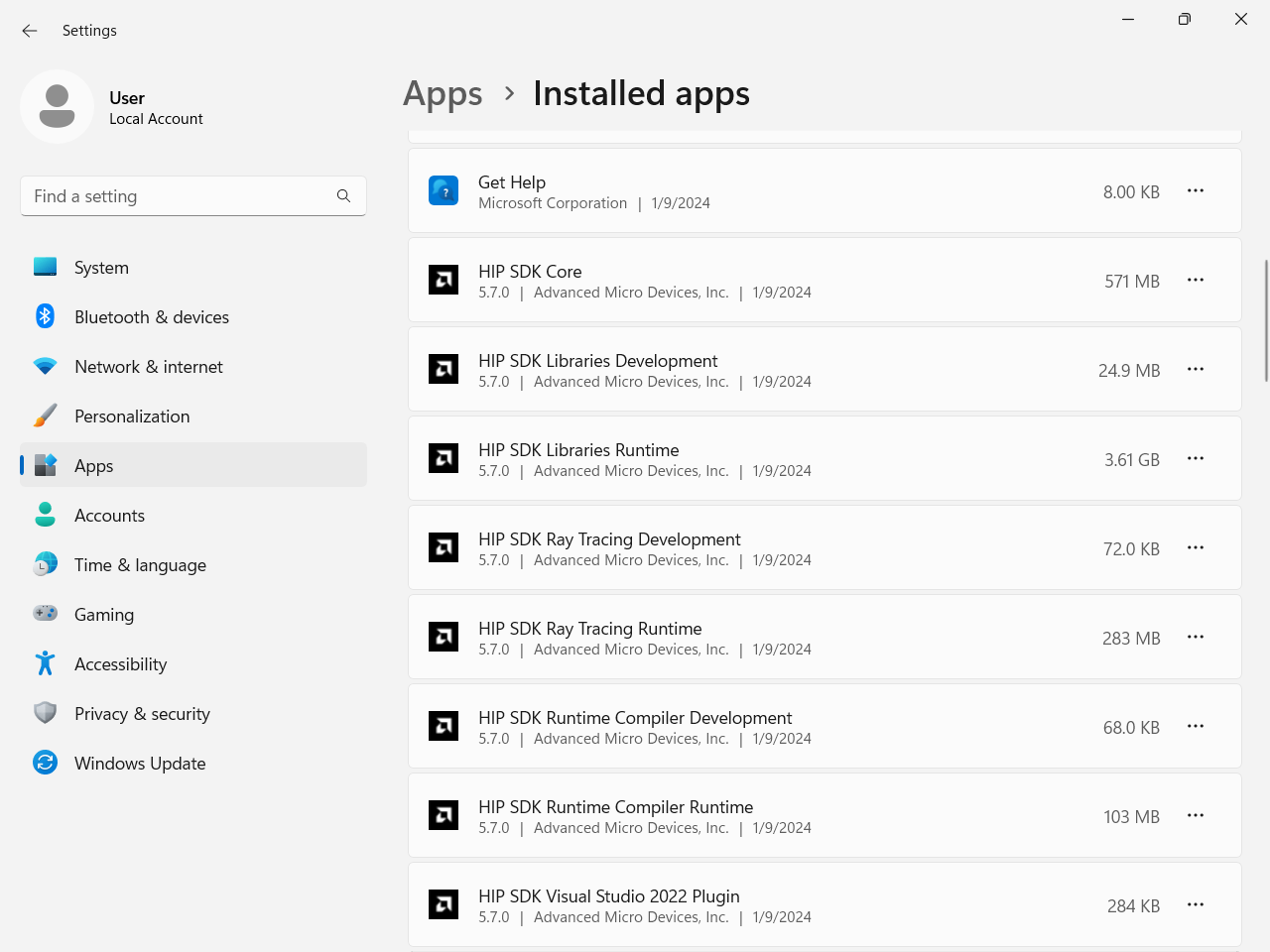
Task: Click the Accessibility sidebar icon
Action: point(46,663)
